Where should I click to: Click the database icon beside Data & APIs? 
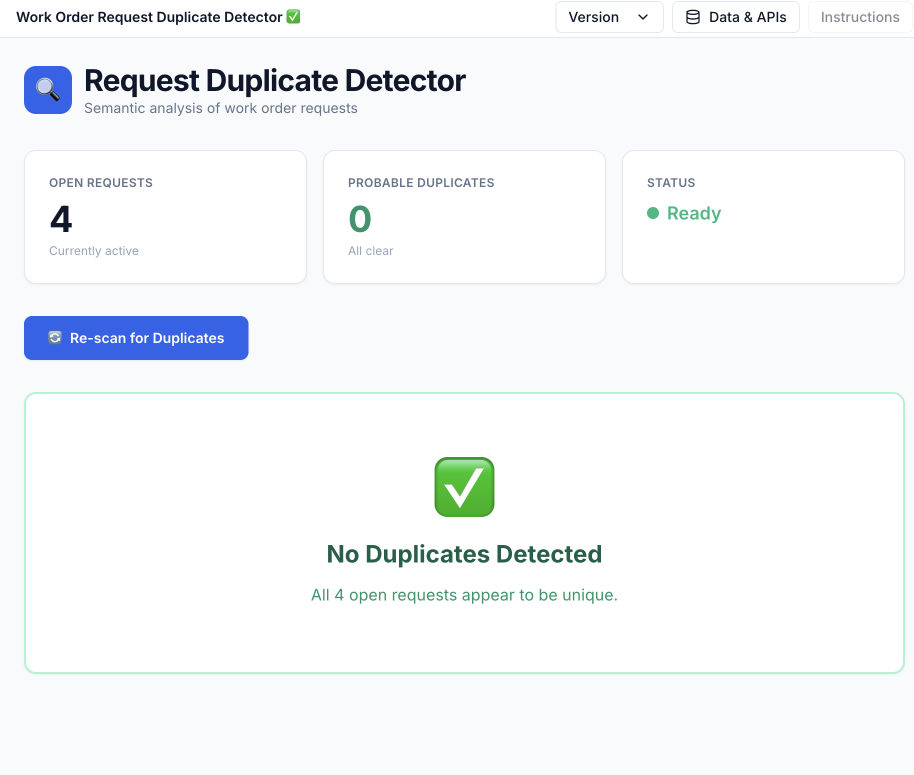click(x=693, y=17)
